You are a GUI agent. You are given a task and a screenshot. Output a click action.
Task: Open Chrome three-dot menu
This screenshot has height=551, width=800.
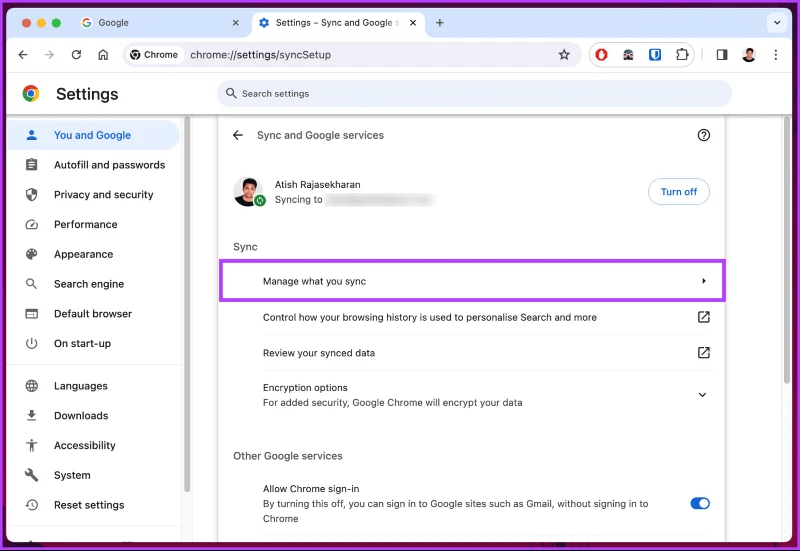[776, 55]
